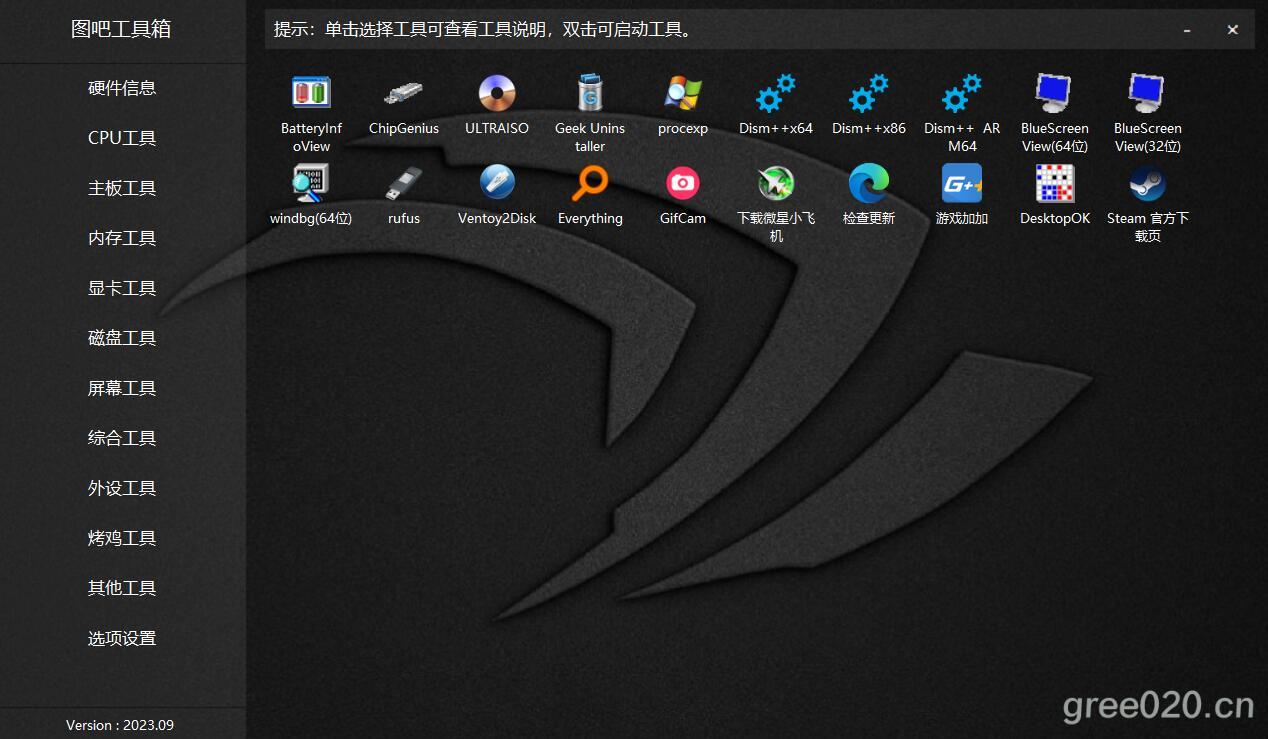Viewport: 1268px width, 739px height.
Task: Click the Everything search icon
Action: [x=590, y=184]
